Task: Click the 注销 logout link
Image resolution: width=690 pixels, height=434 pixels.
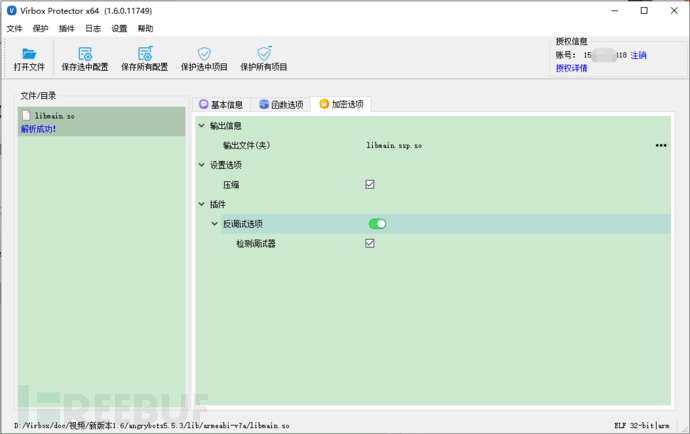Action: 639,55
